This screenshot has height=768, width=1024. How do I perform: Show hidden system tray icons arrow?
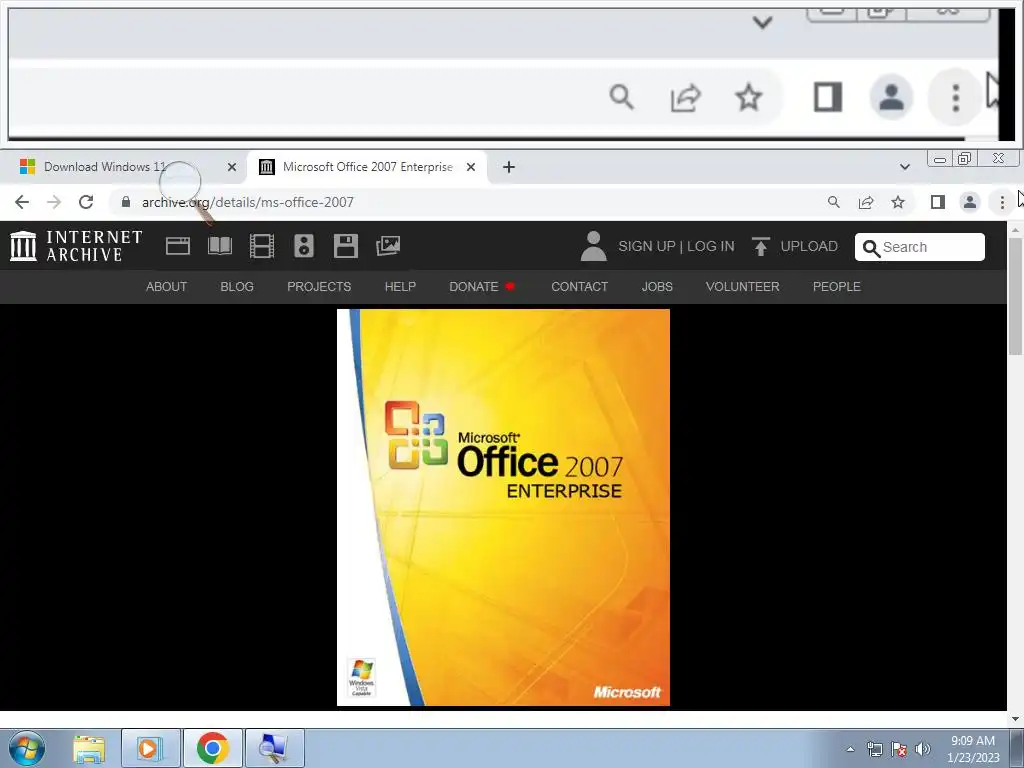tap(850, 749)
